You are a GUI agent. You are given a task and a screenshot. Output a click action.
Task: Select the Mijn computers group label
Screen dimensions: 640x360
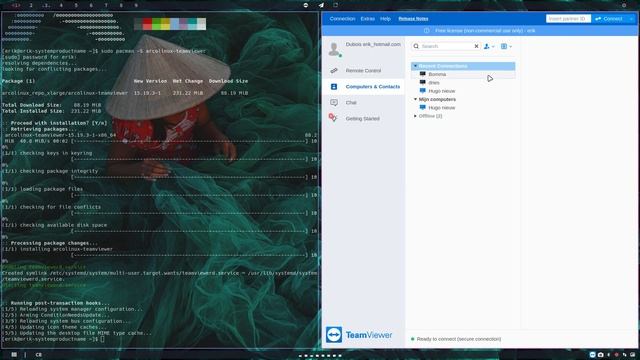tap(437, 99)
